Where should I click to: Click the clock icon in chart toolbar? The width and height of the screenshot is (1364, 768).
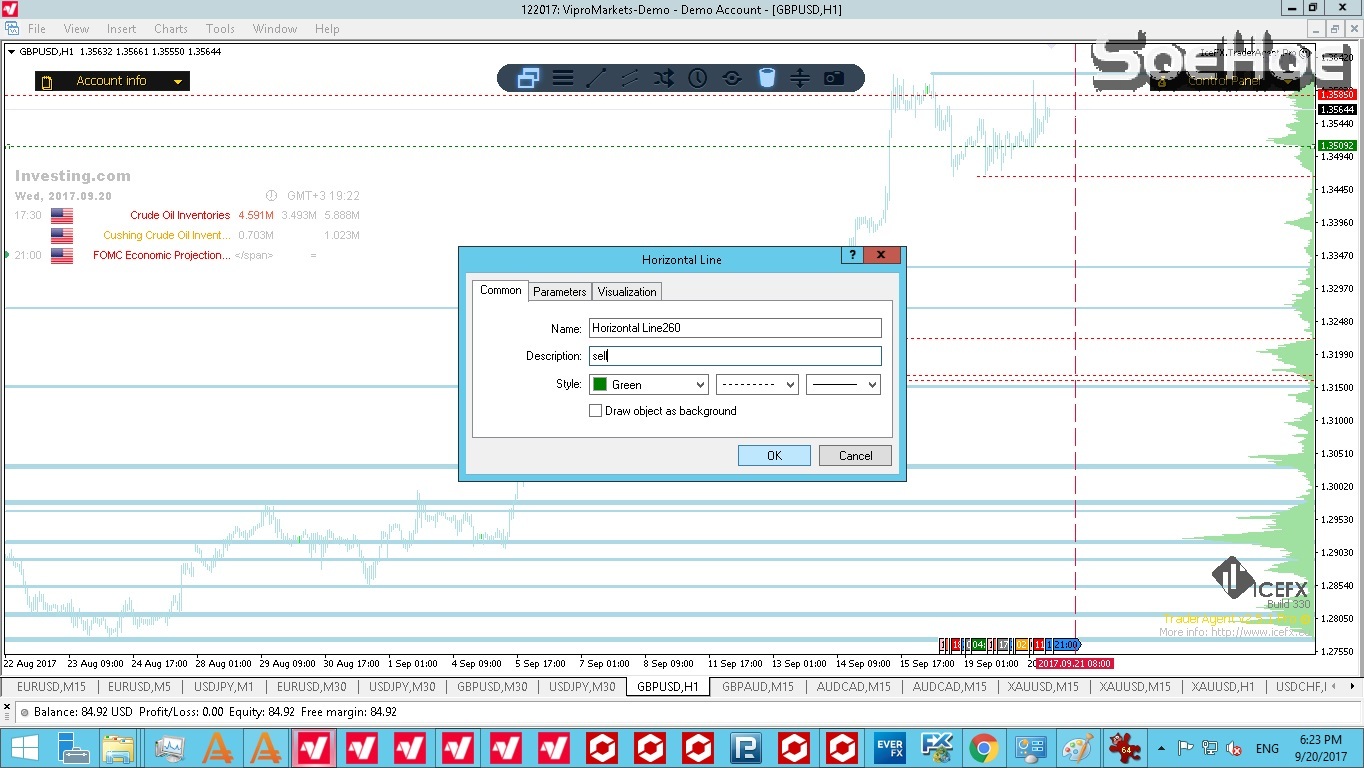coord(698,78)
